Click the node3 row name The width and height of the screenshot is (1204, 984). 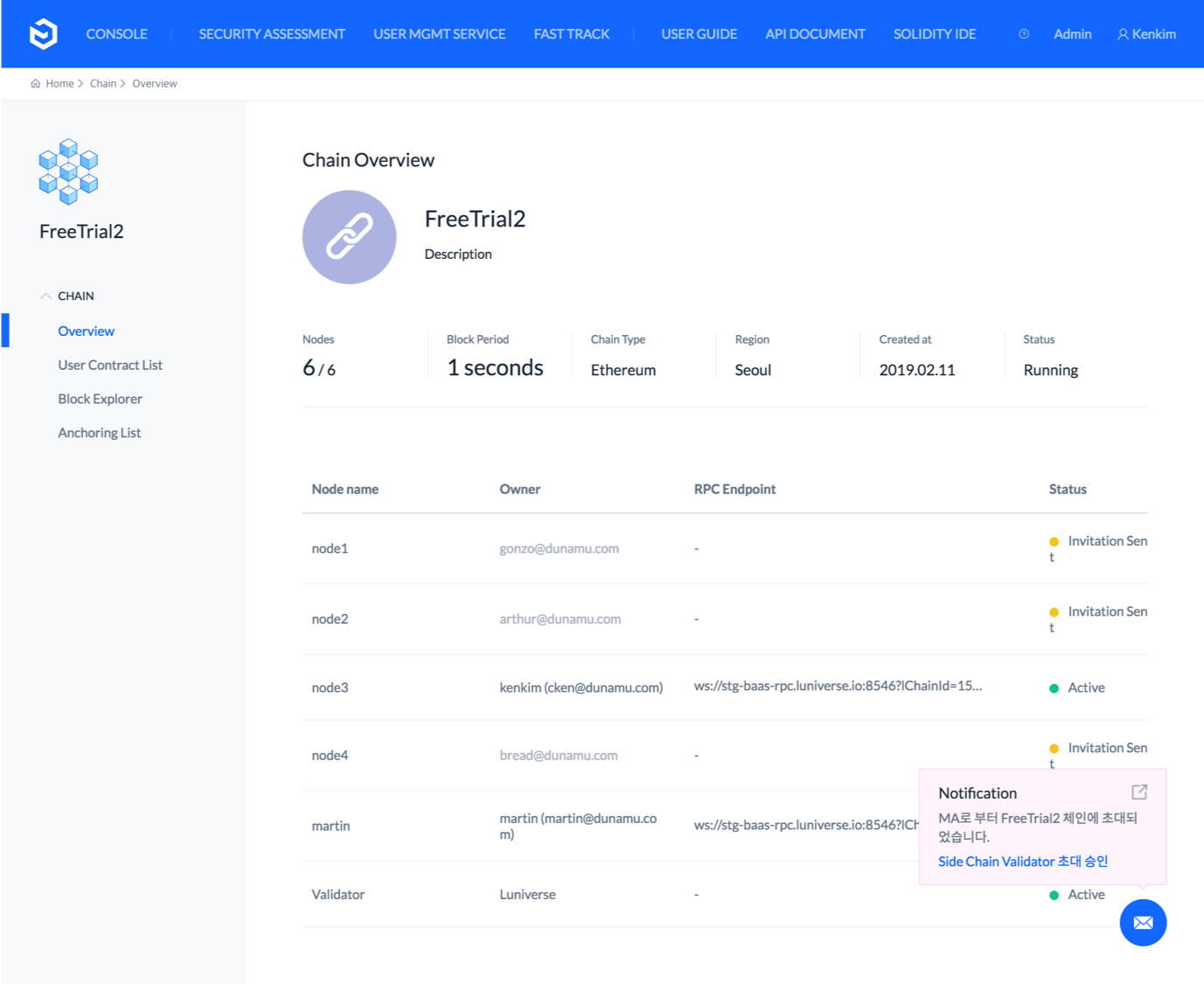(x=330, y=687)
